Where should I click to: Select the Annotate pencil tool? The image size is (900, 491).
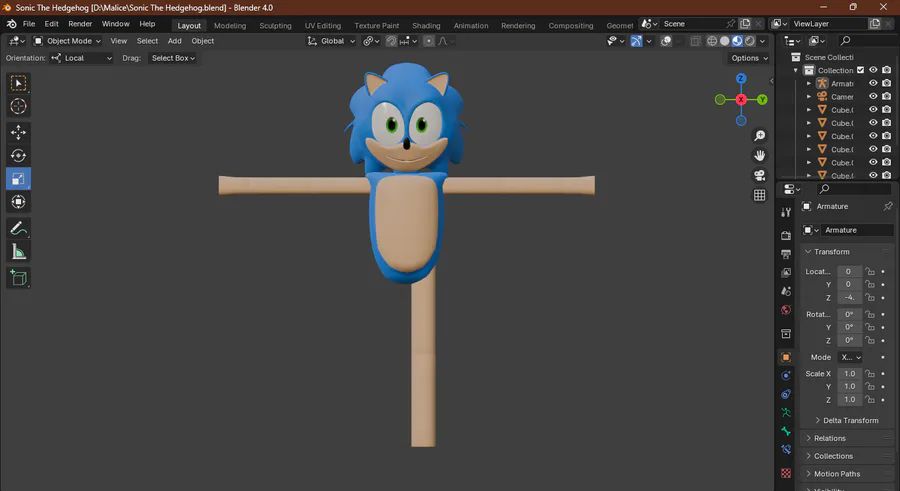pyautogui.click(x=18, y=229)
